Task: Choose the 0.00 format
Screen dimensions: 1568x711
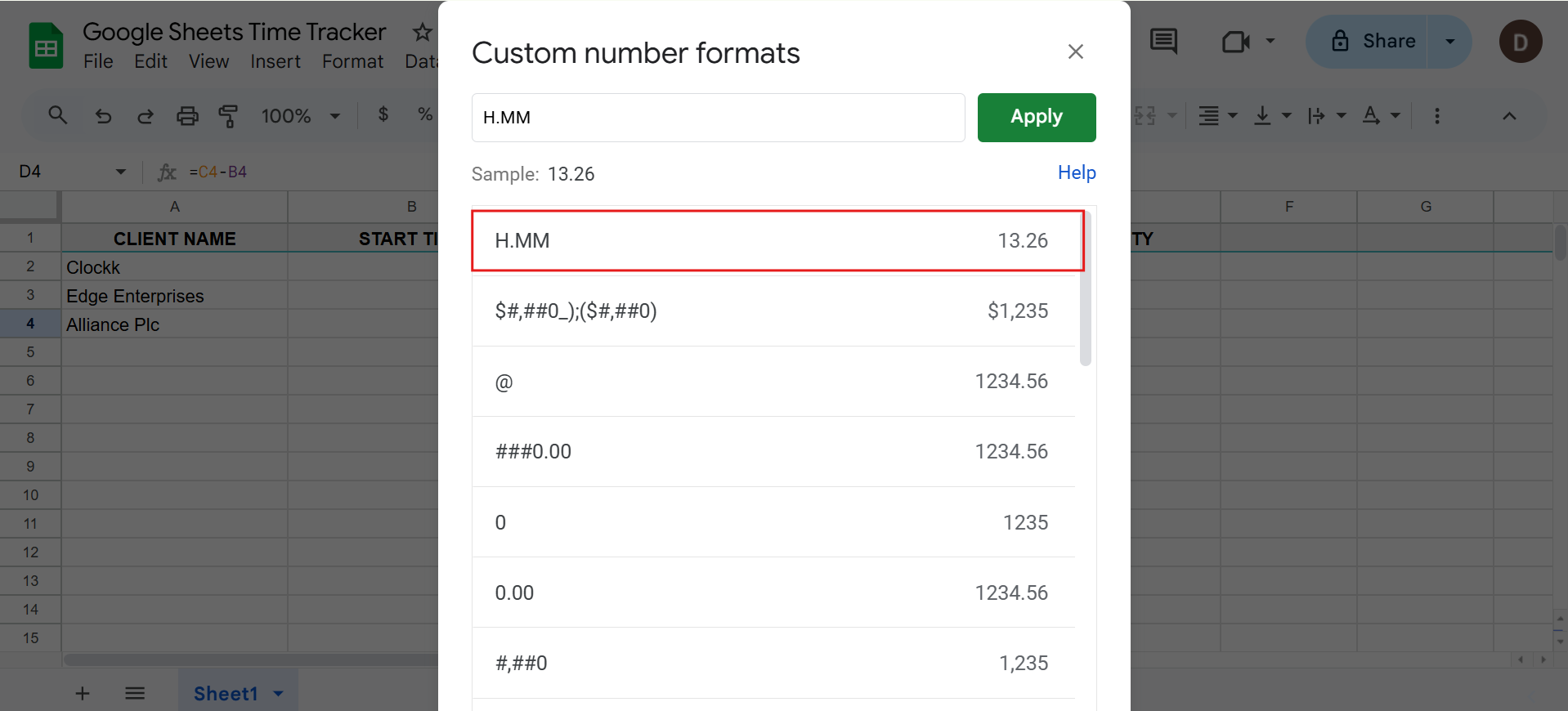Action: 773,592
